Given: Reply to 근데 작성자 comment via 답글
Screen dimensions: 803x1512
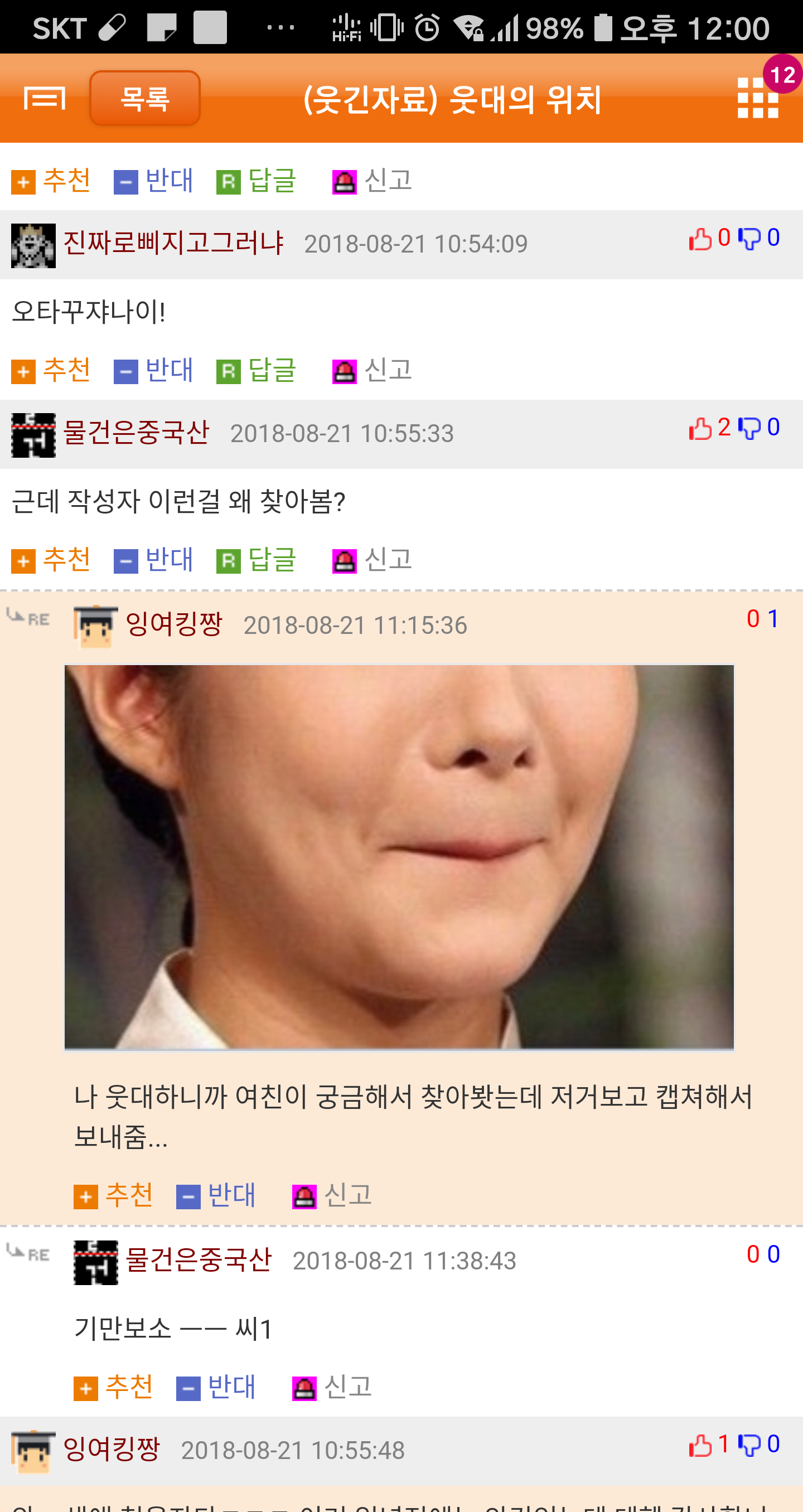Looking at the screenshot, I should point(257,559).
